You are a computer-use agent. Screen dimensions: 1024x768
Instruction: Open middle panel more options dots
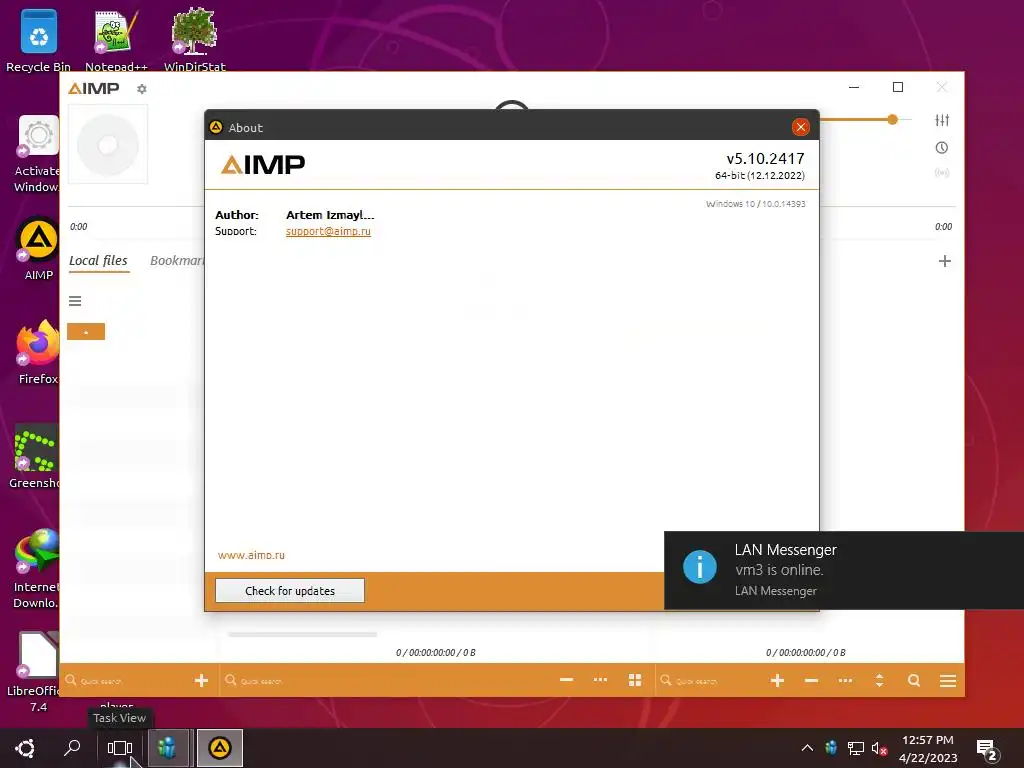600,680
